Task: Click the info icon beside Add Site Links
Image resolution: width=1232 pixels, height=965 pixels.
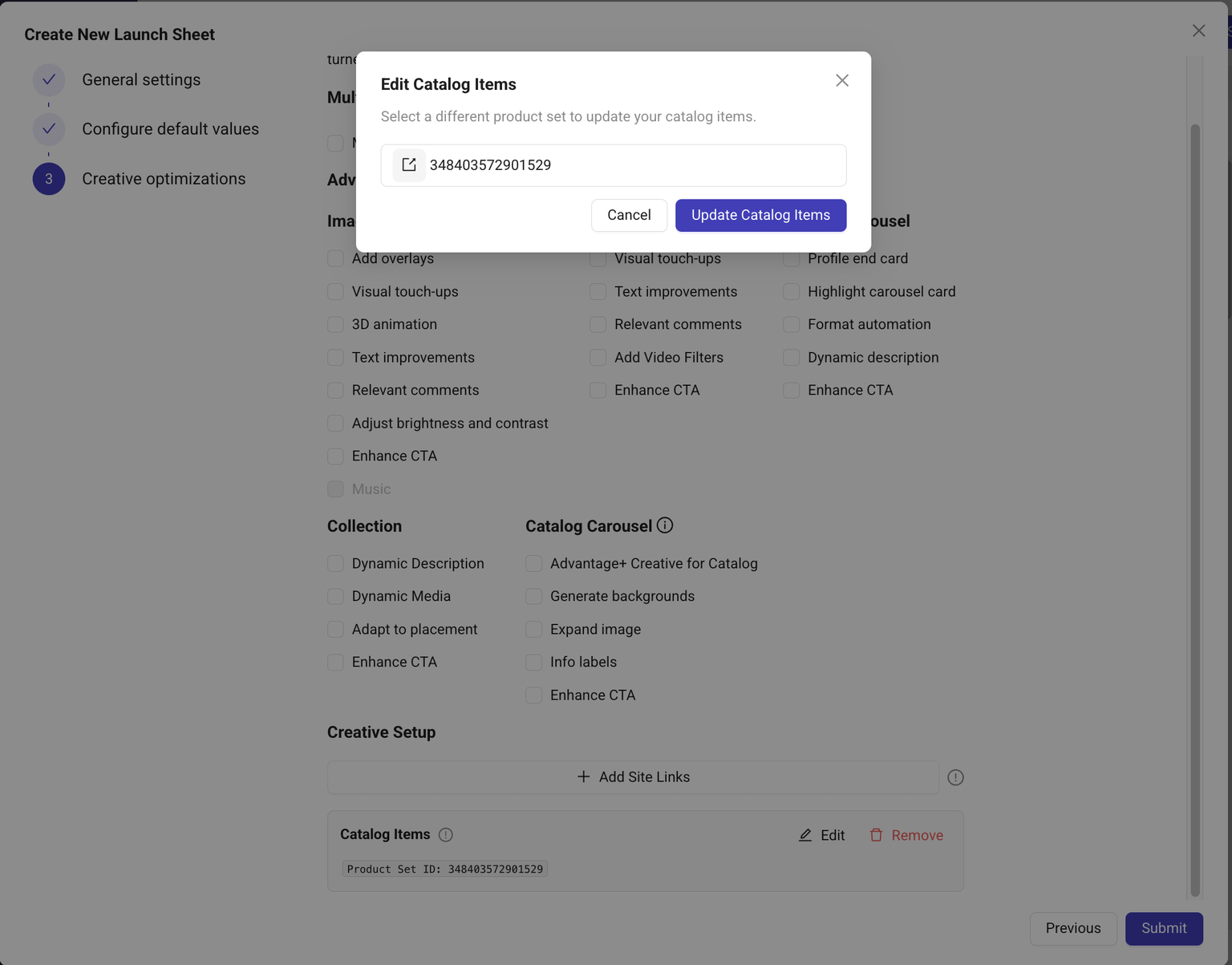Action: [x=955, y=777]
